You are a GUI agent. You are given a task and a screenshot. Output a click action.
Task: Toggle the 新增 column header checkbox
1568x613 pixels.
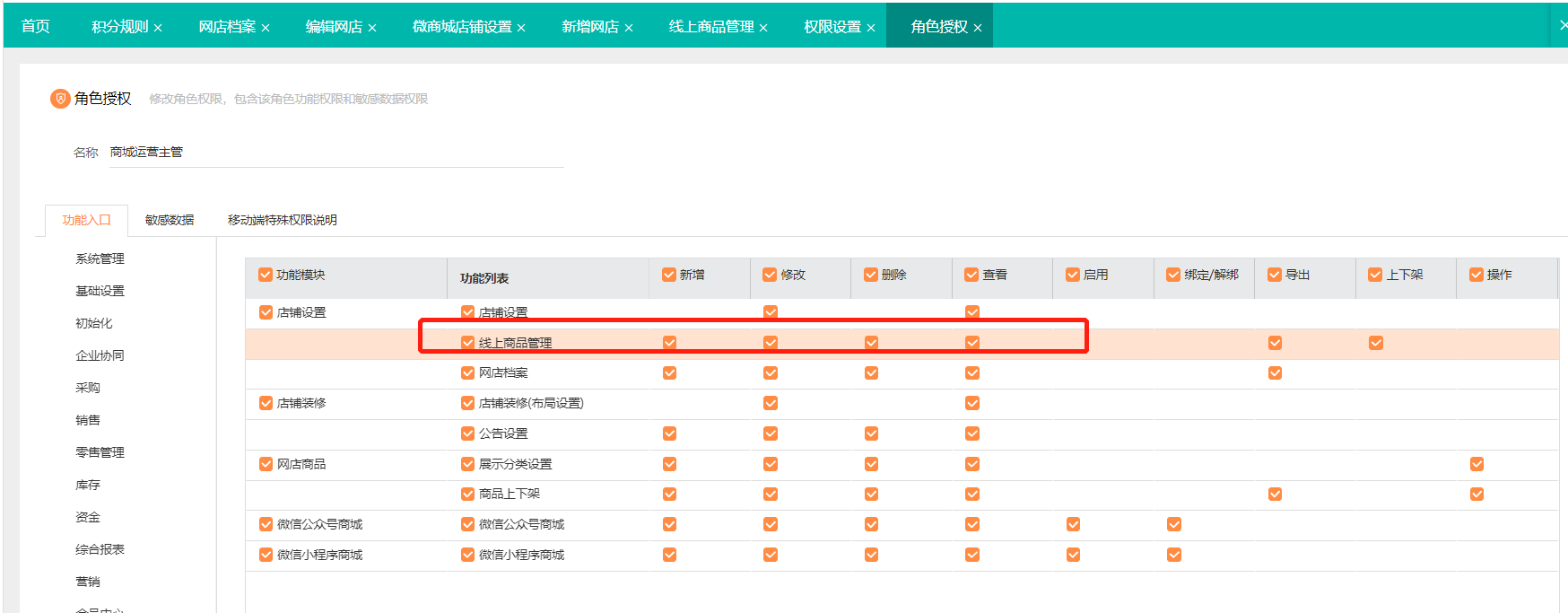pos(669,275)
